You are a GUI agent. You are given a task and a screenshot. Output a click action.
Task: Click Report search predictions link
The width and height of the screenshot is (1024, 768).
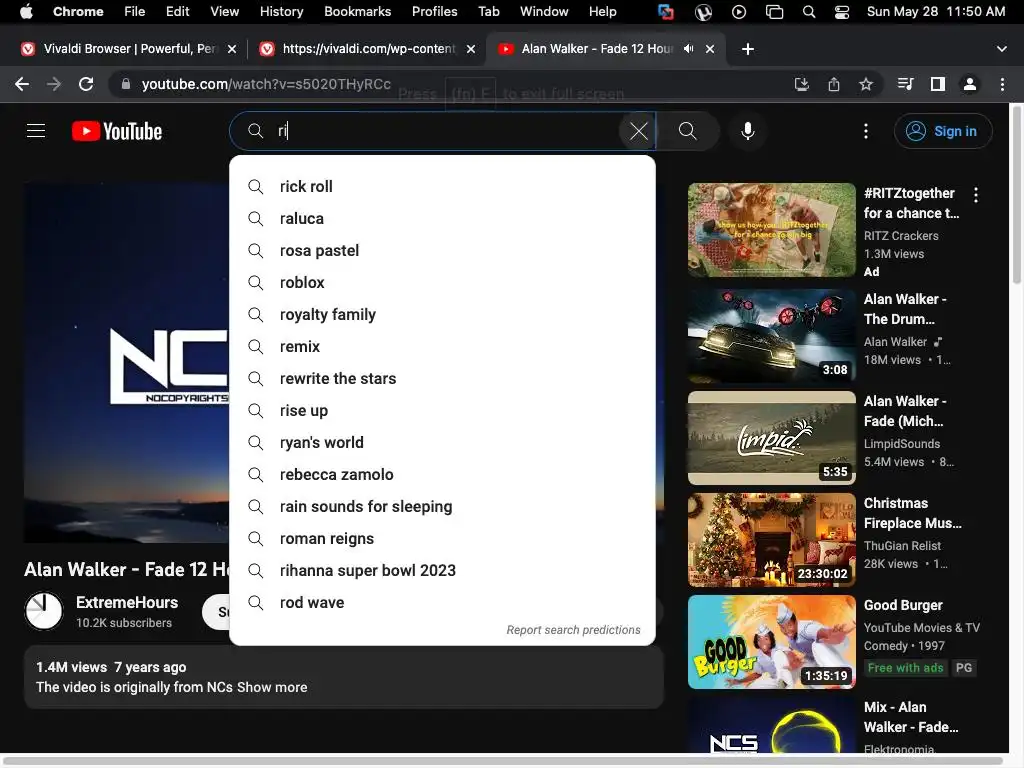tap(573, 630)
